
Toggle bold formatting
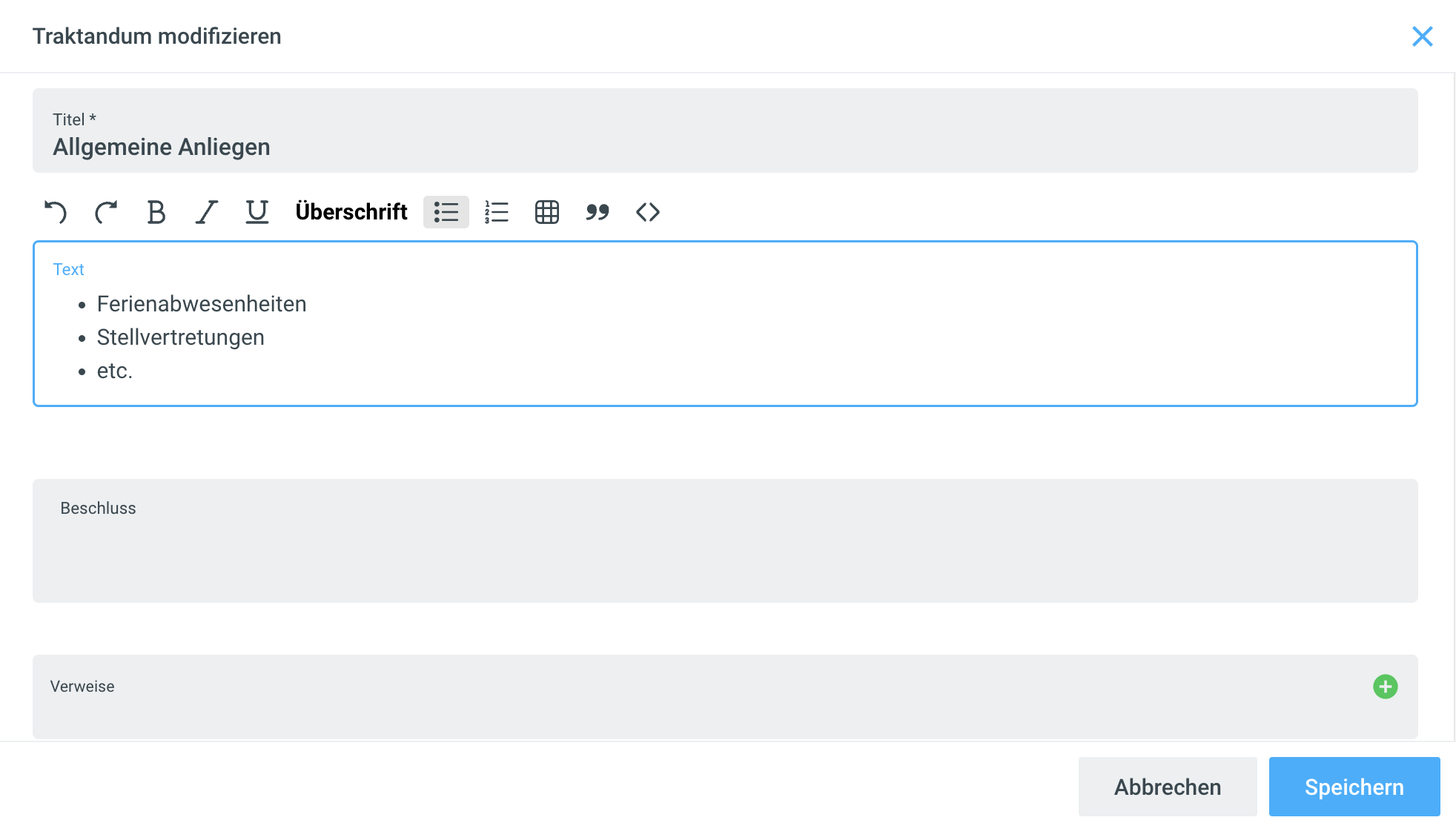(156, 213)
